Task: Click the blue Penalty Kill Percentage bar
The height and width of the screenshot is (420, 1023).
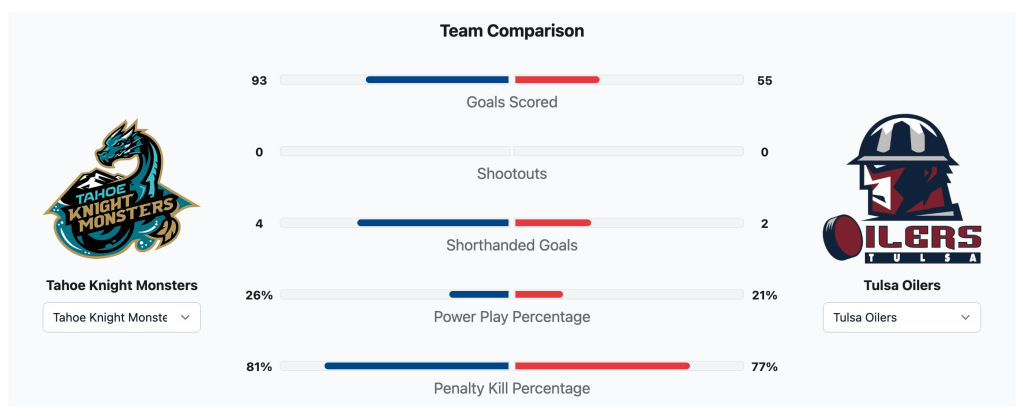Action: click(x=416, y=366)
